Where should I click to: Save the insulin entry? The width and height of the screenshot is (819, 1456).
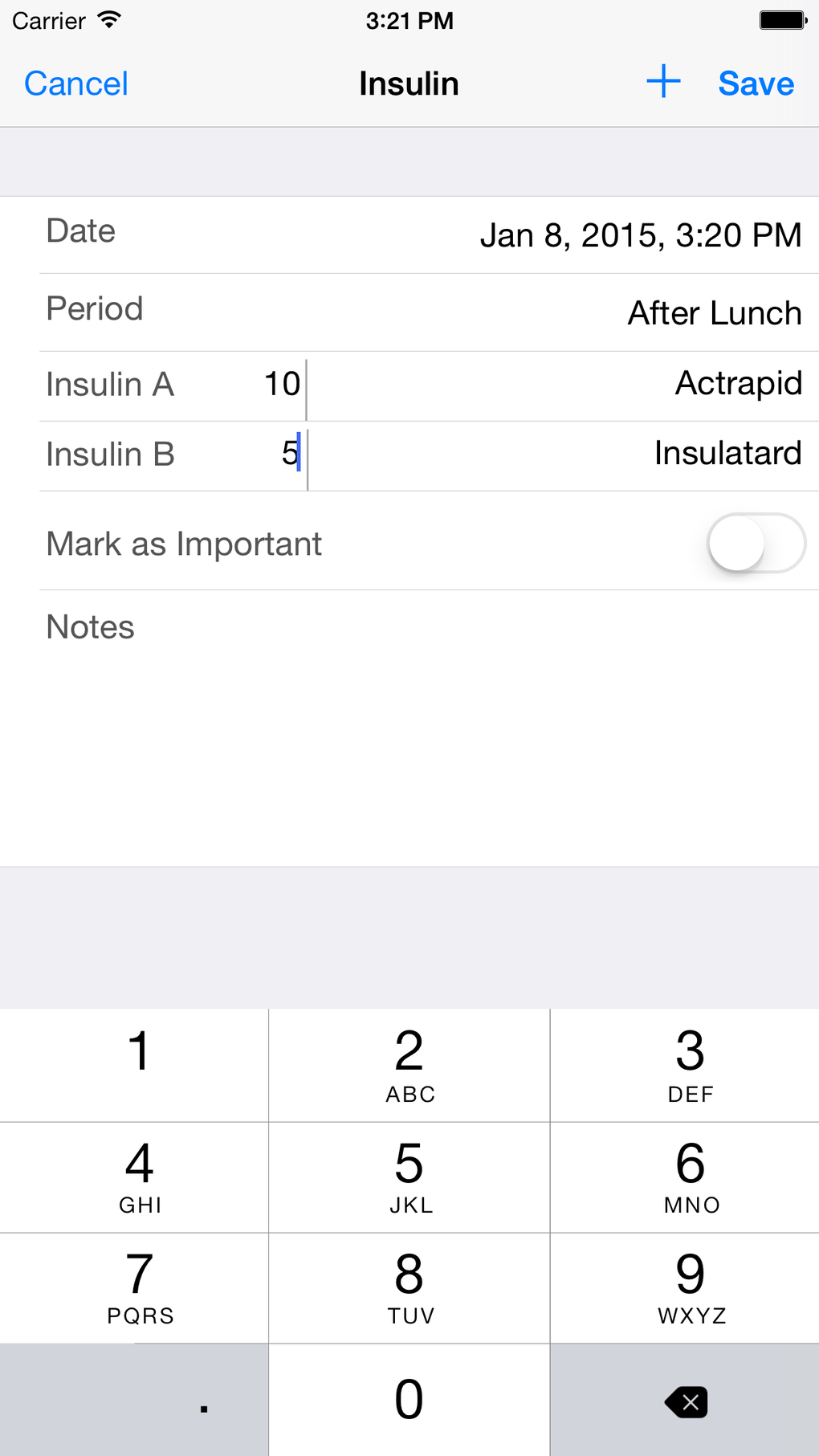pos(756,84)
